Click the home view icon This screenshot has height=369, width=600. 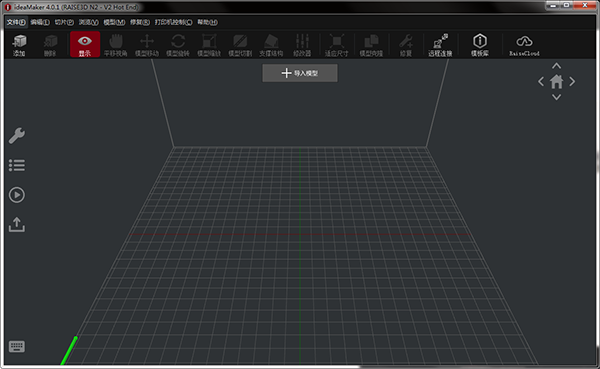coord(556,82)
